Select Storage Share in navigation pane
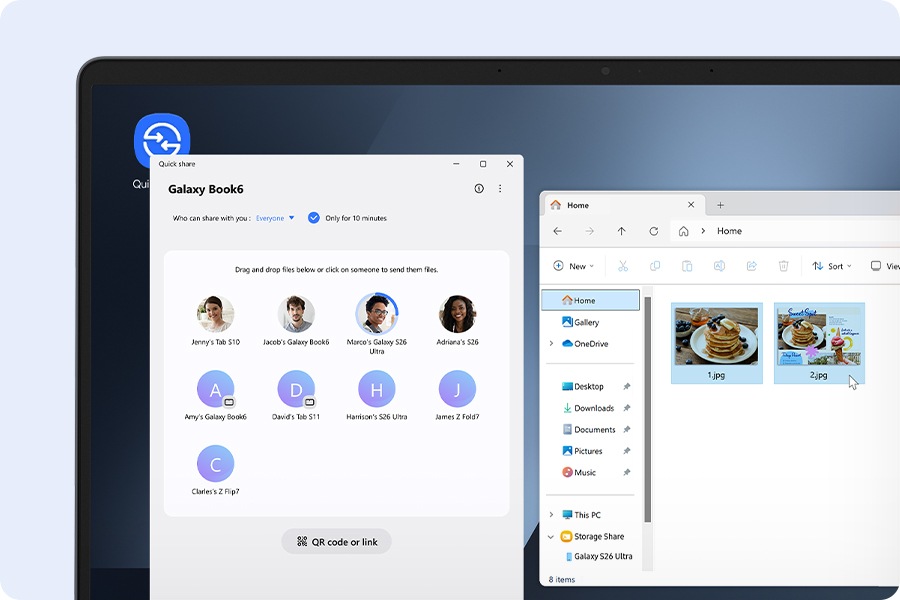 [592, 536]
